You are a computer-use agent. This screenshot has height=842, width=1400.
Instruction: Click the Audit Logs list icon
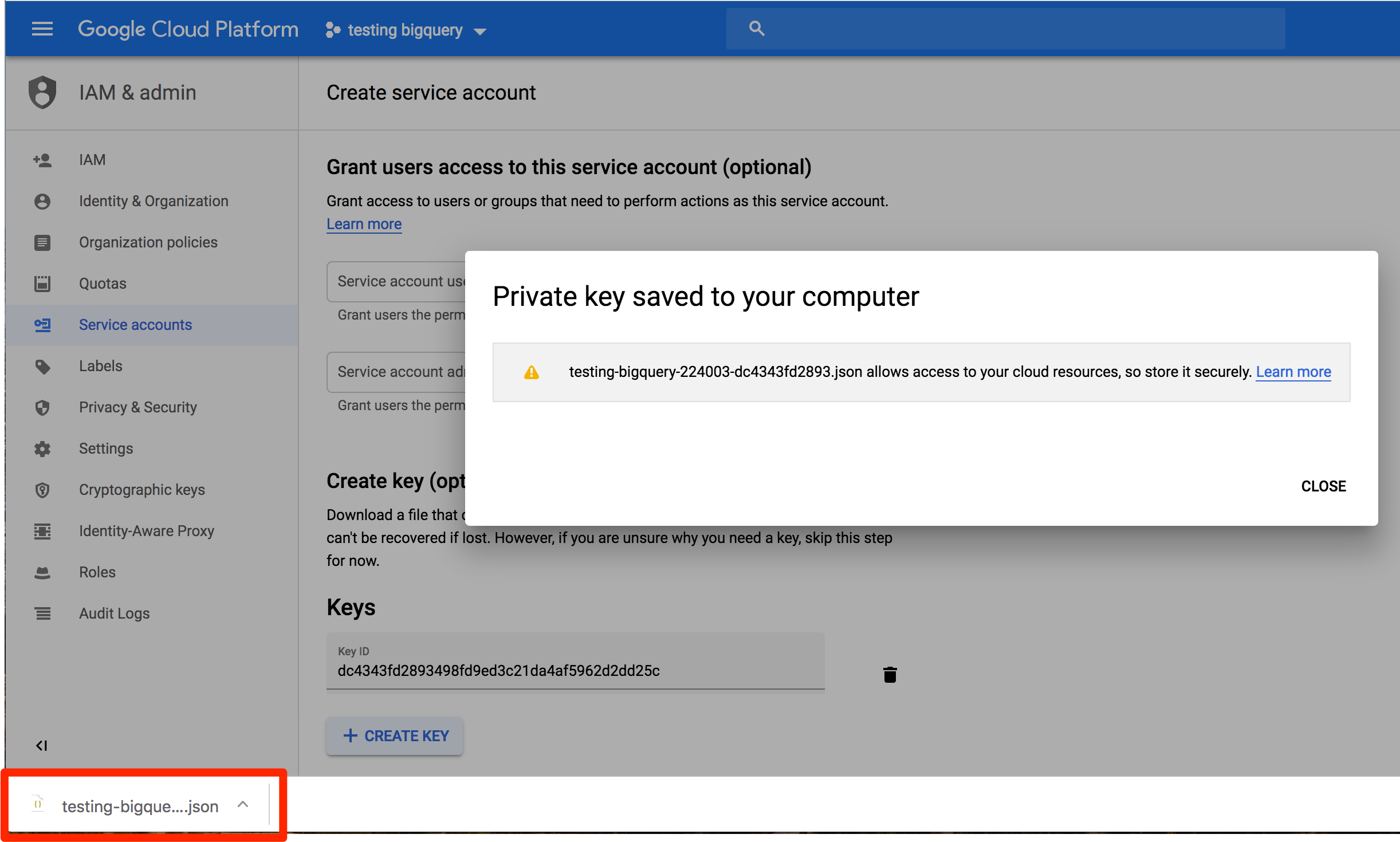[x=42, y=613]
